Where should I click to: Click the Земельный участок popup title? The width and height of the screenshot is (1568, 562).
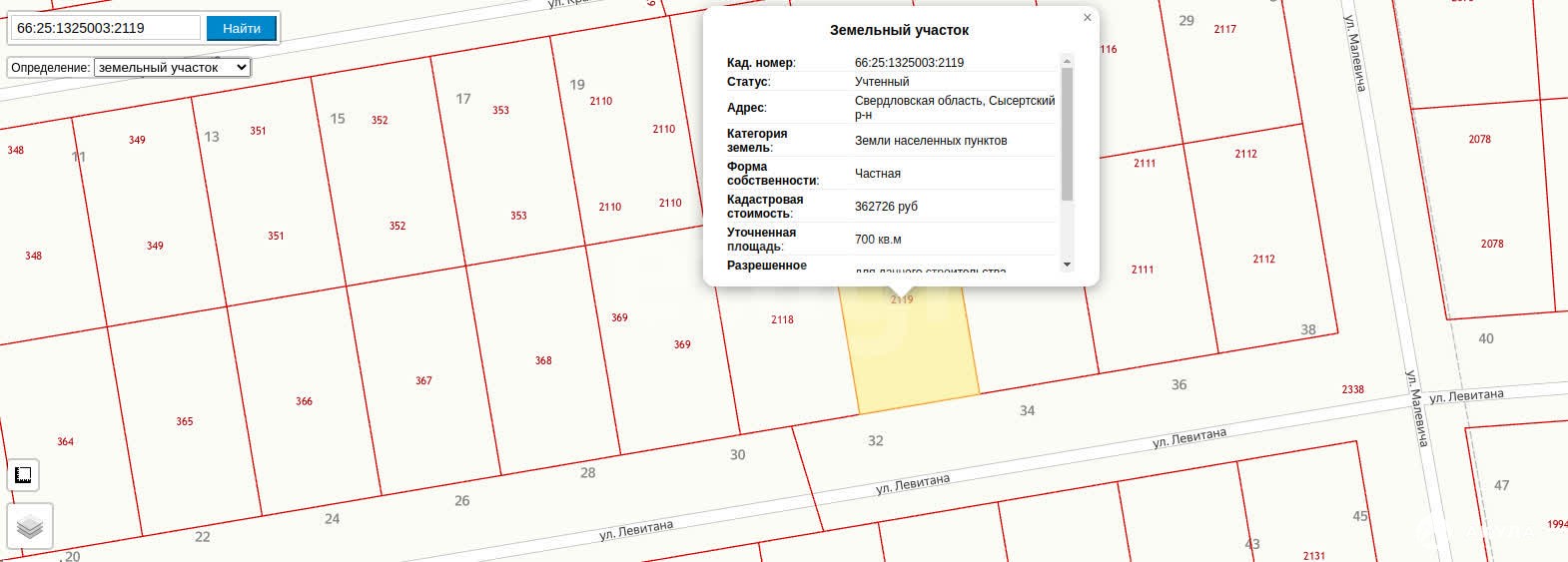pyautogui.click(x=899, y=31)
